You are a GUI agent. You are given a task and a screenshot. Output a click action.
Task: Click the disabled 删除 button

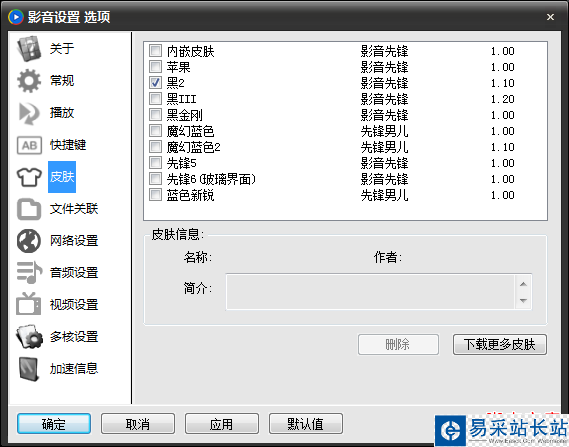point(398,344)
